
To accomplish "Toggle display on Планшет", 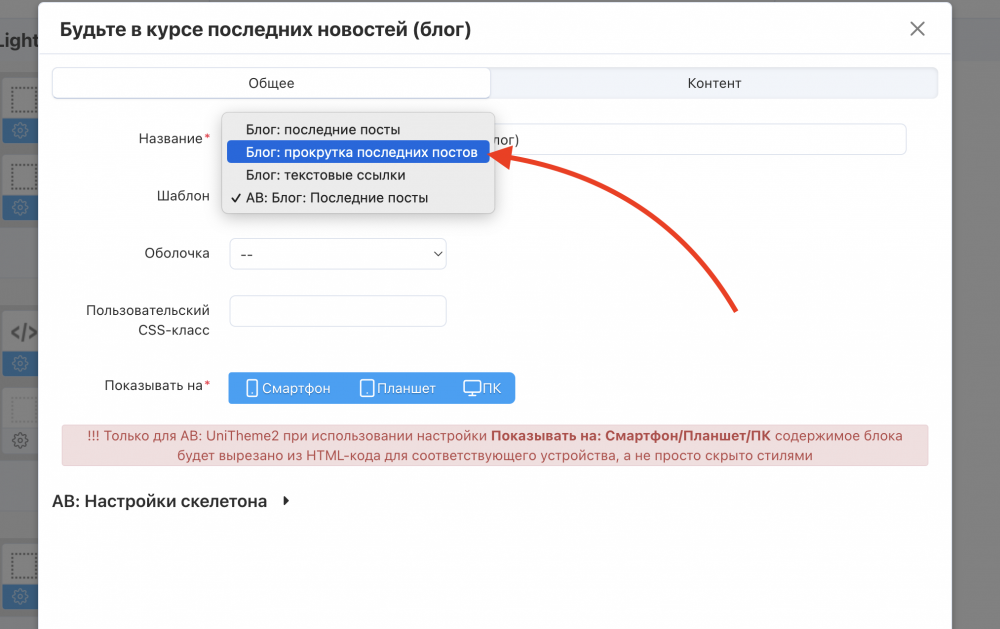I will [x=397, y=388].
